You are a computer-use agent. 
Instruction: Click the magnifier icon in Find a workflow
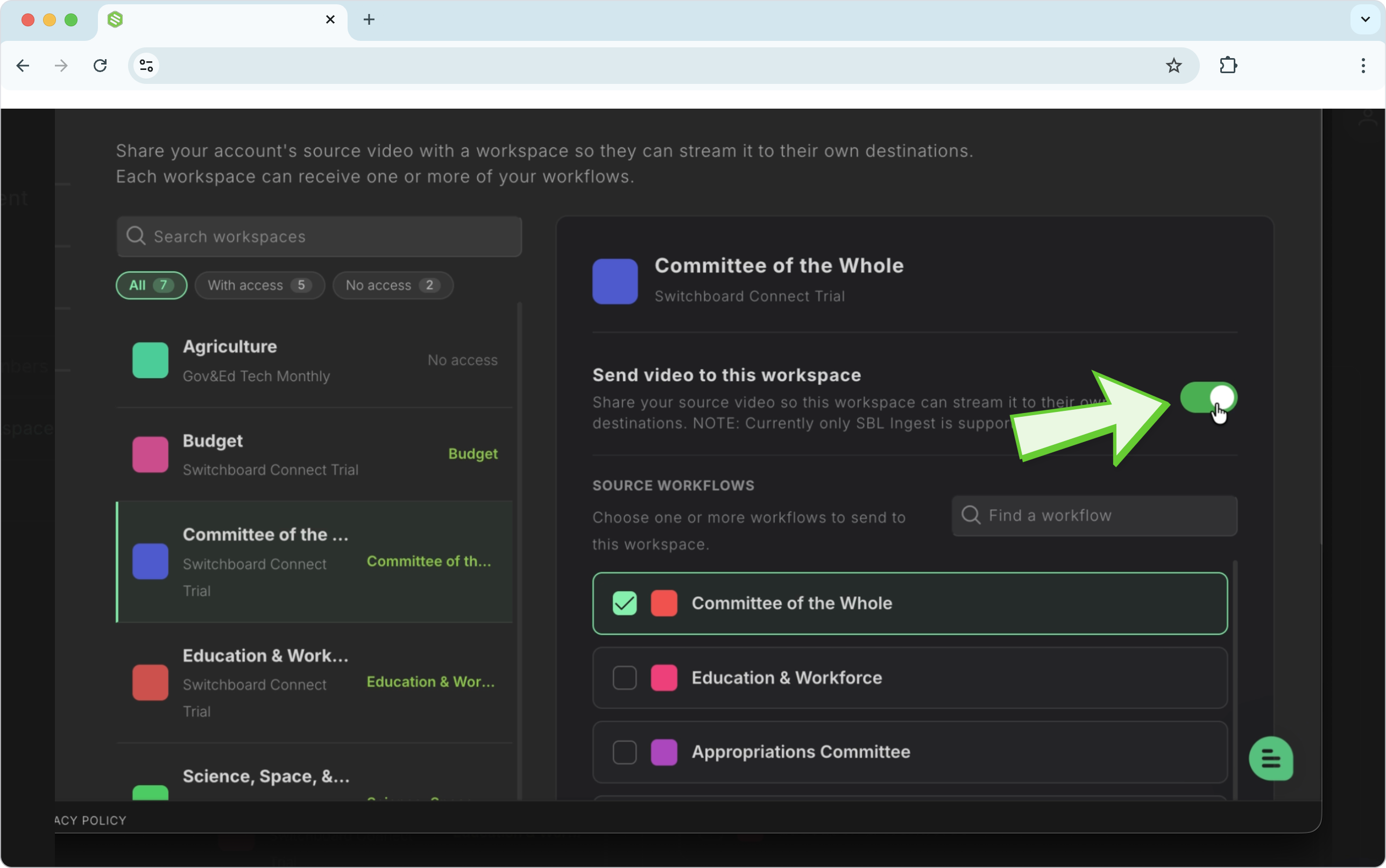pyautogui.click(x=971, y=515)
